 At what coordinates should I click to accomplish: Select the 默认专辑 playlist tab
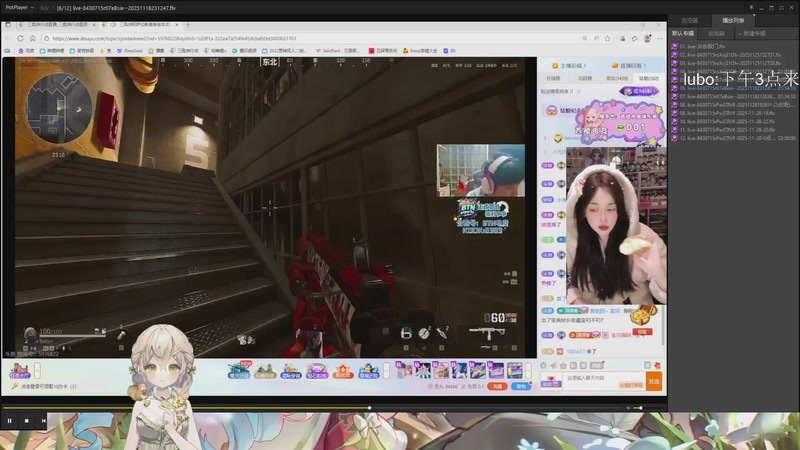pos(683,33)
